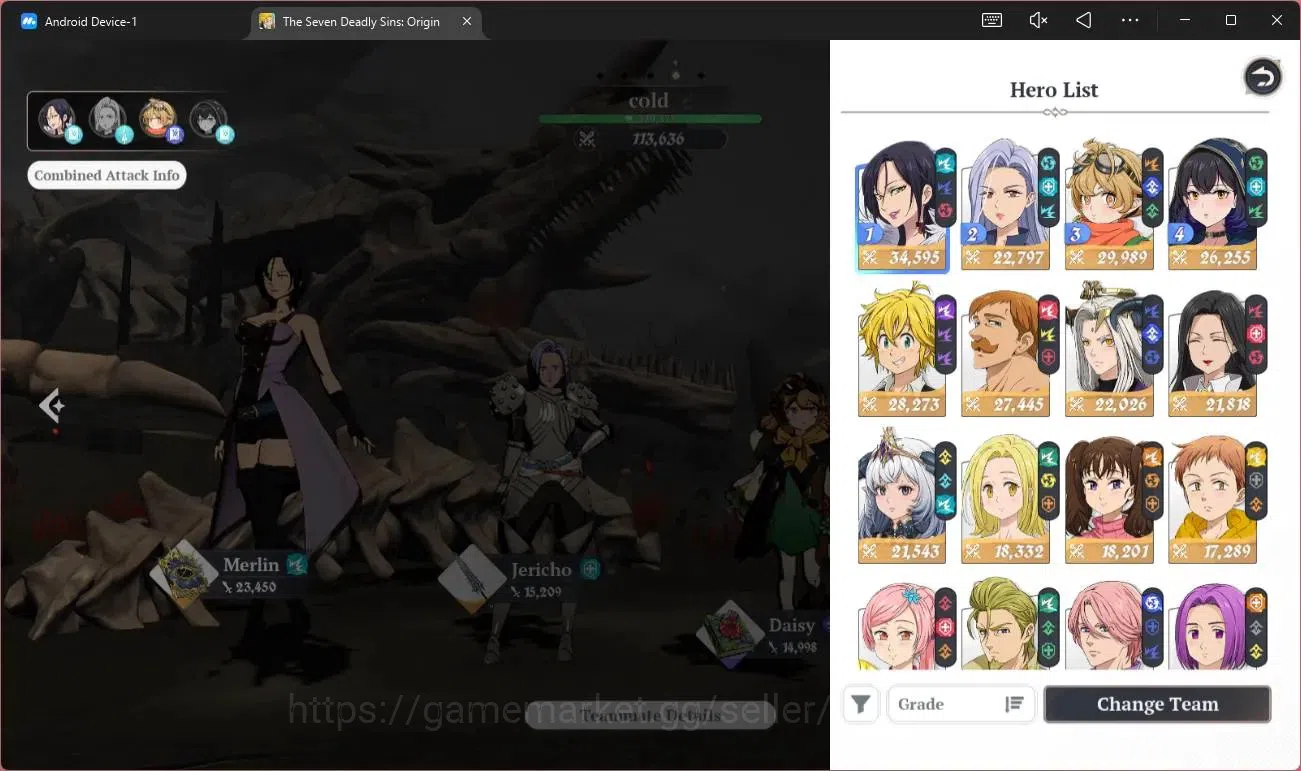1301x771 pixels.
Task: Click the 'Hero List' heading
Action: point(1054,90)
